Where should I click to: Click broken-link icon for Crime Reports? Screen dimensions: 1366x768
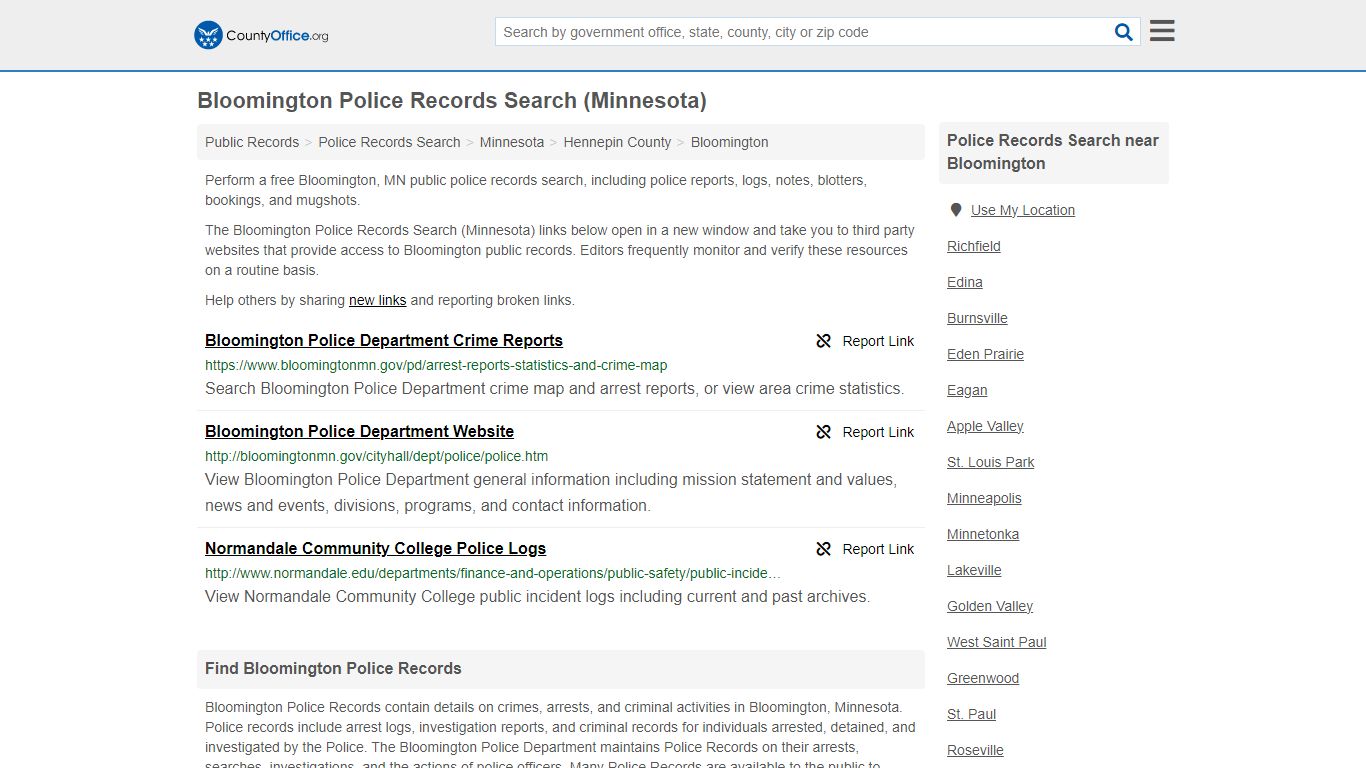tap(824, 341)
